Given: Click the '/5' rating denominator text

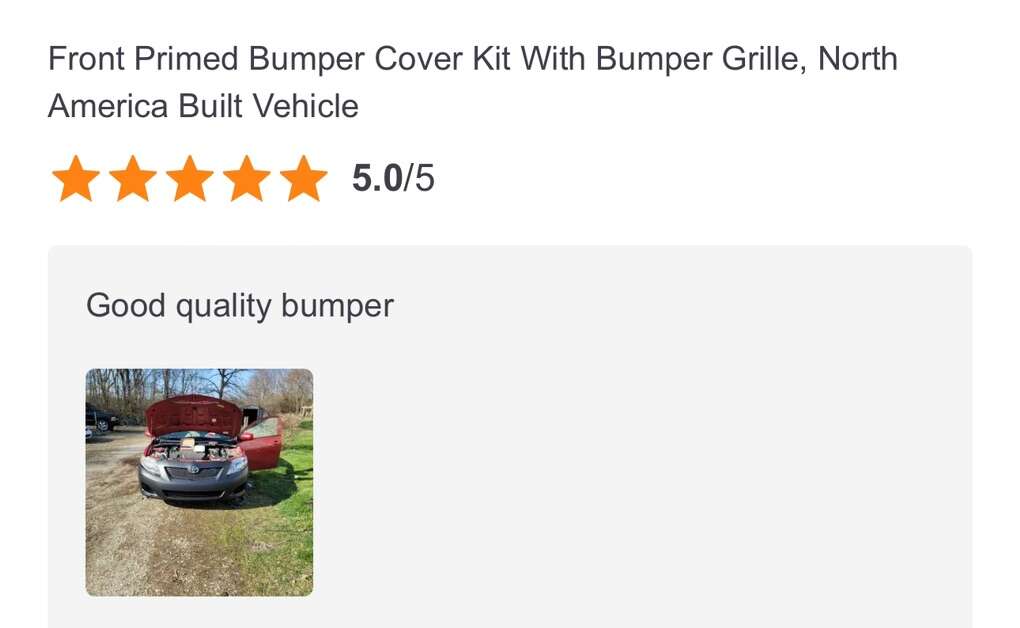Looking at the screenshot, I should [x=419, y=179].
